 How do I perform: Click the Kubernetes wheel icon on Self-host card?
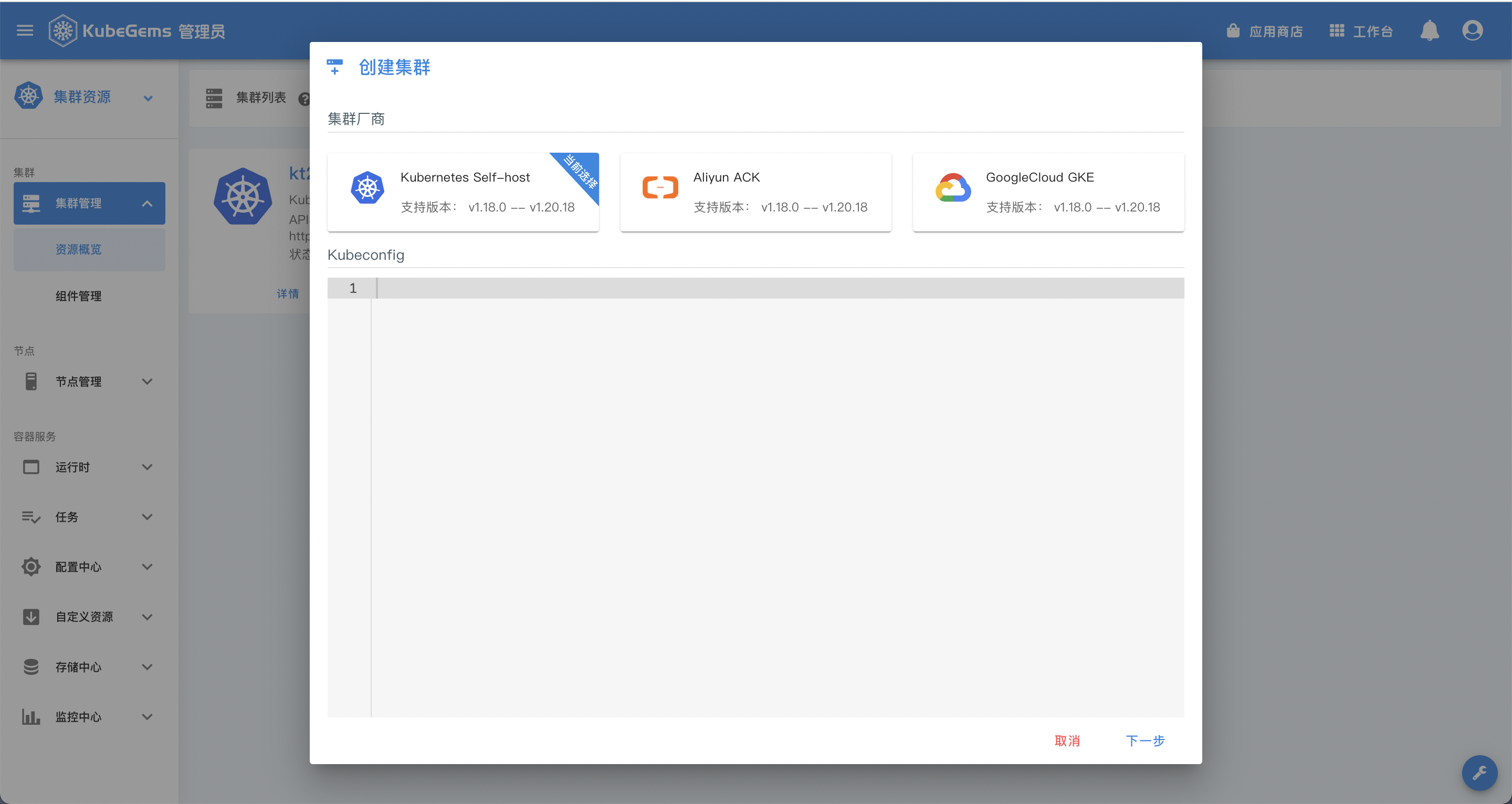(x=367, y=188)
